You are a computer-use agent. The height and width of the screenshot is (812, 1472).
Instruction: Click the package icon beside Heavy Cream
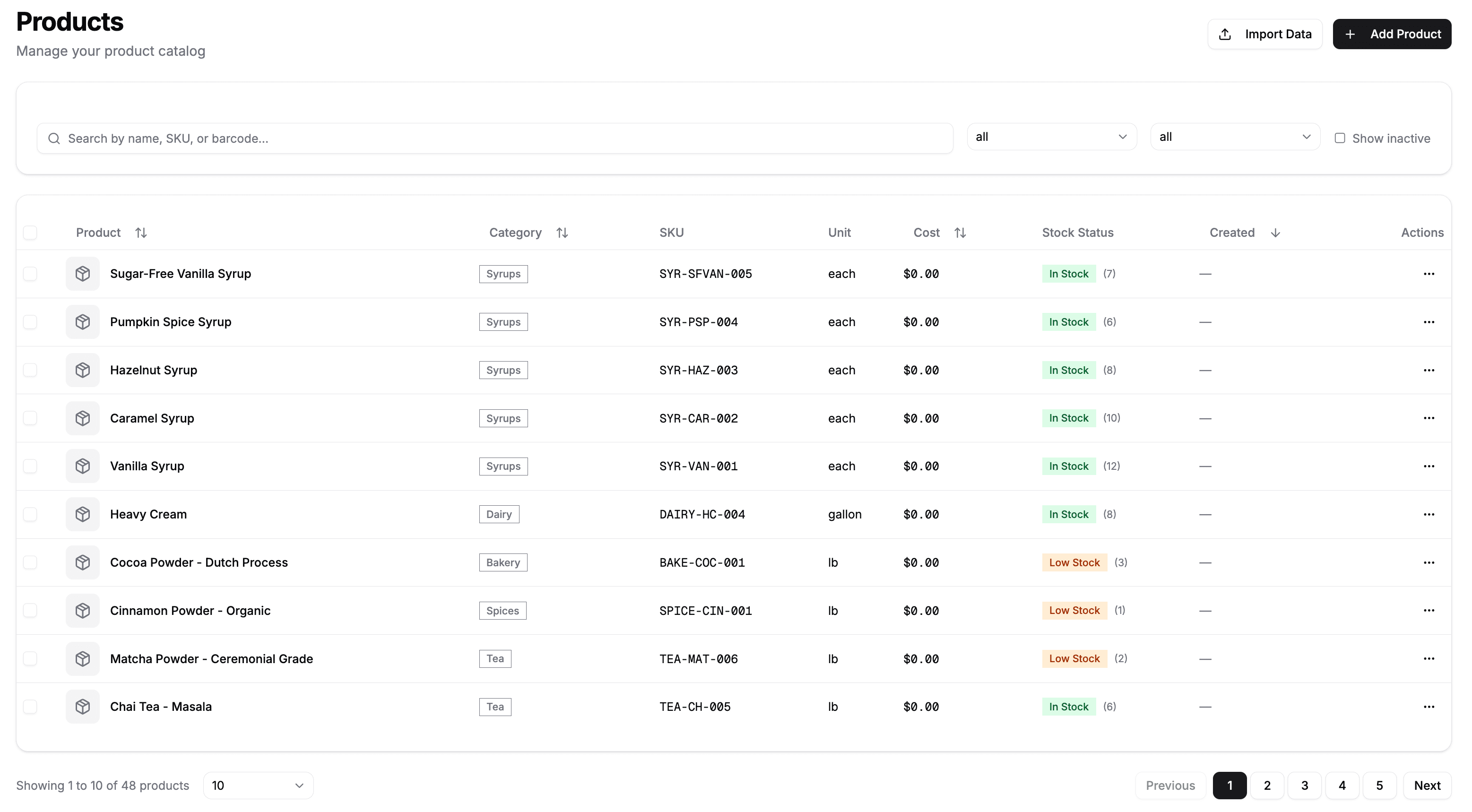point(83,514)
